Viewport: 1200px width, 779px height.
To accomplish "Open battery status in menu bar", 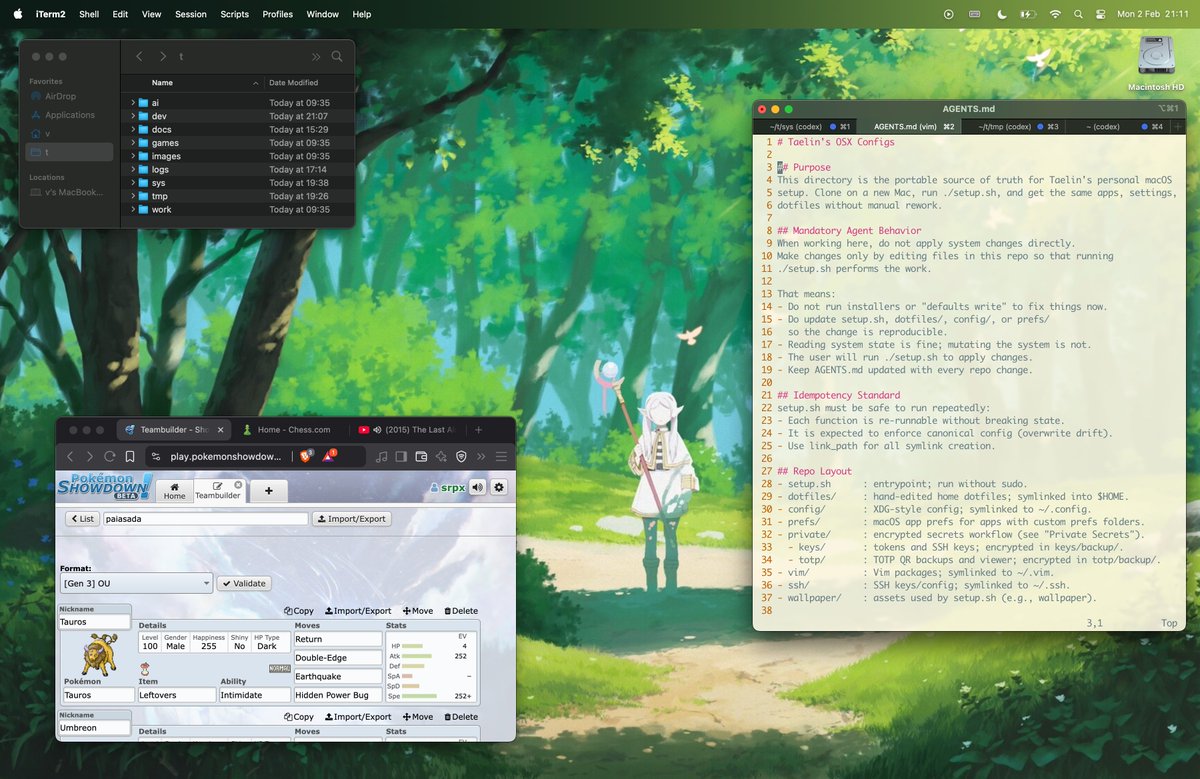I will [x=1028, y=14].
